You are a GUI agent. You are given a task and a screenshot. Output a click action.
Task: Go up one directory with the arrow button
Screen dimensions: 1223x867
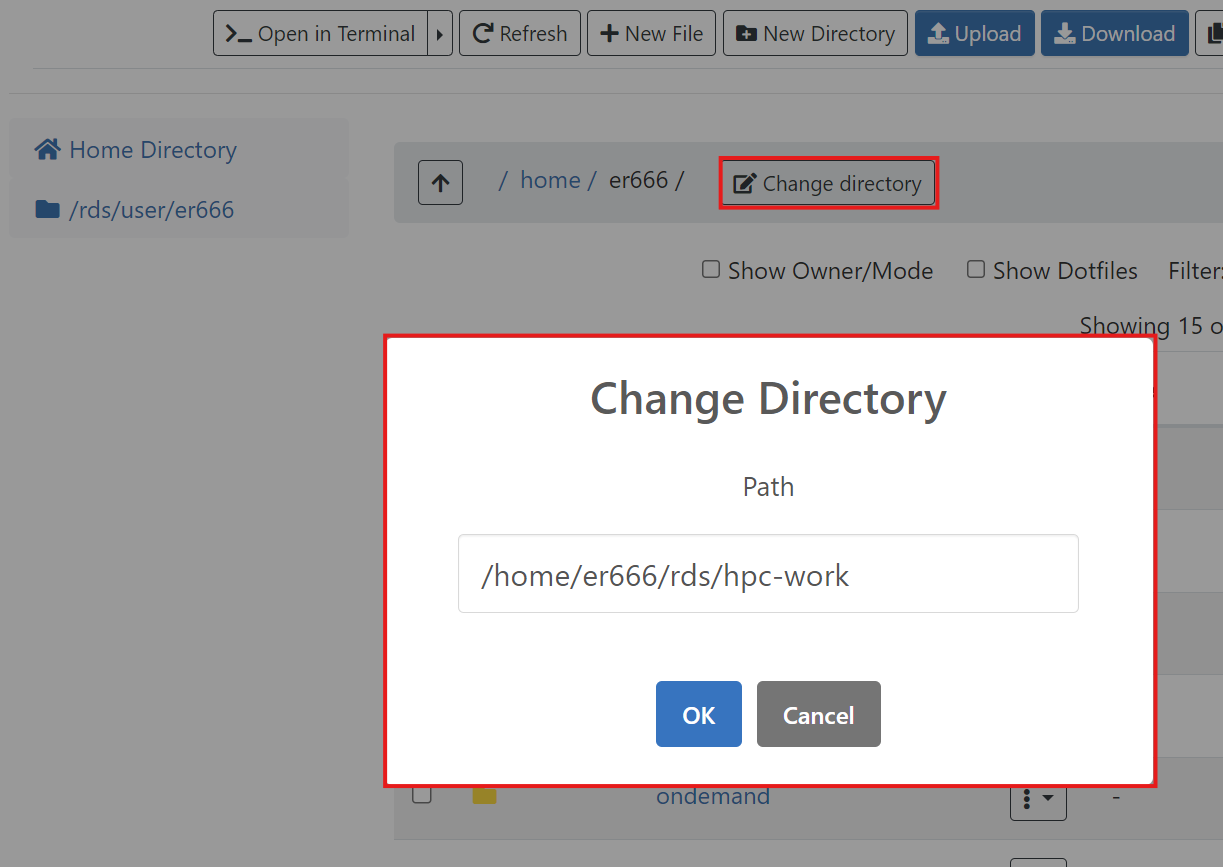coord(440,183)
